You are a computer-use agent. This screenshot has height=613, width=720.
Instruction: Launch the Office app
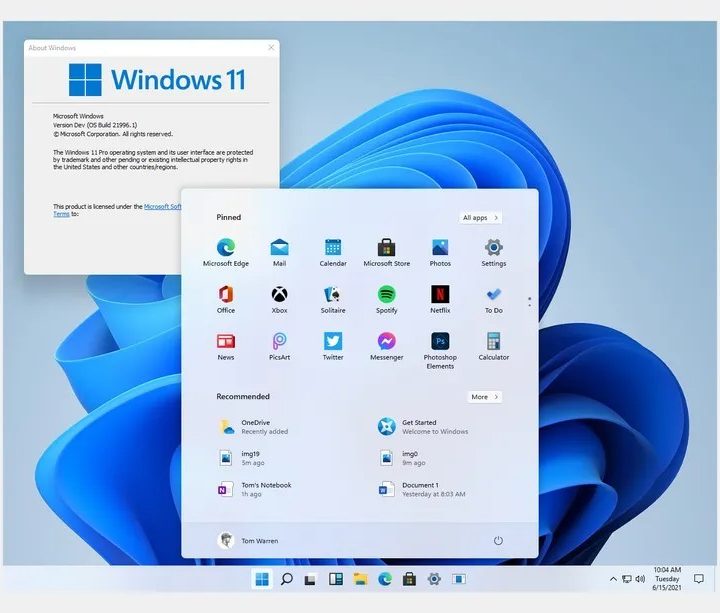coord(225,299)
